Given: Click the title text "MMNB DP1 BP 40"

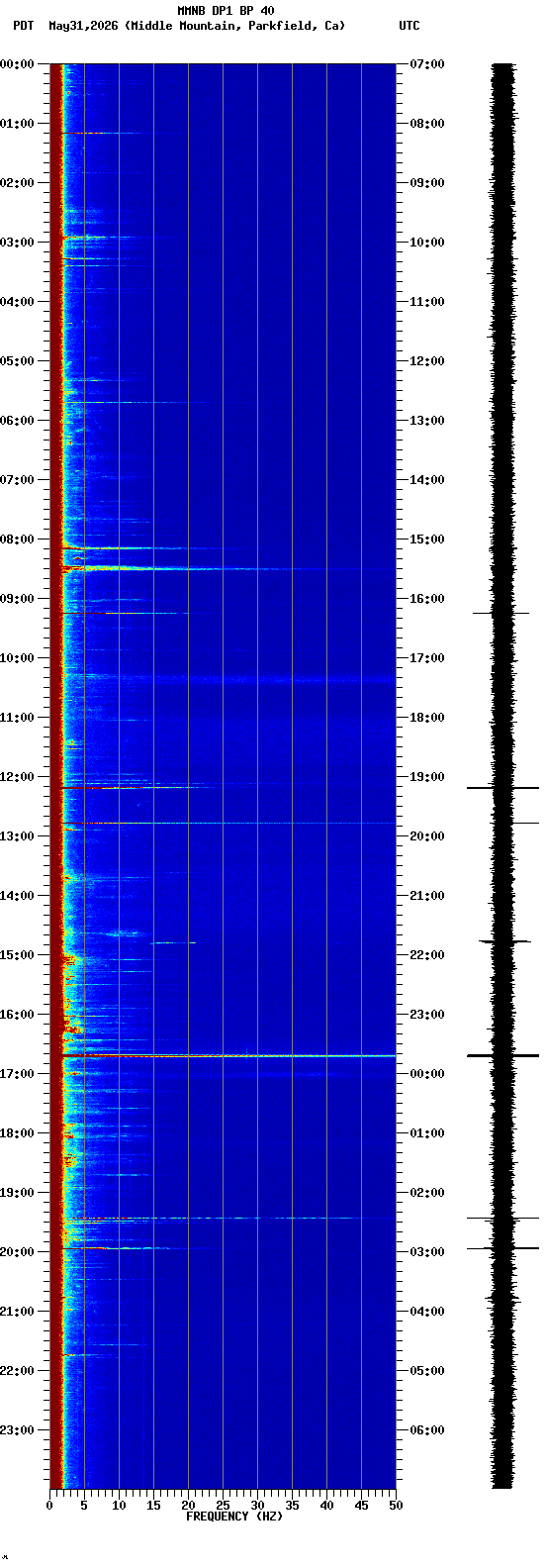Looking at the screenshot, I should (226, 11).
